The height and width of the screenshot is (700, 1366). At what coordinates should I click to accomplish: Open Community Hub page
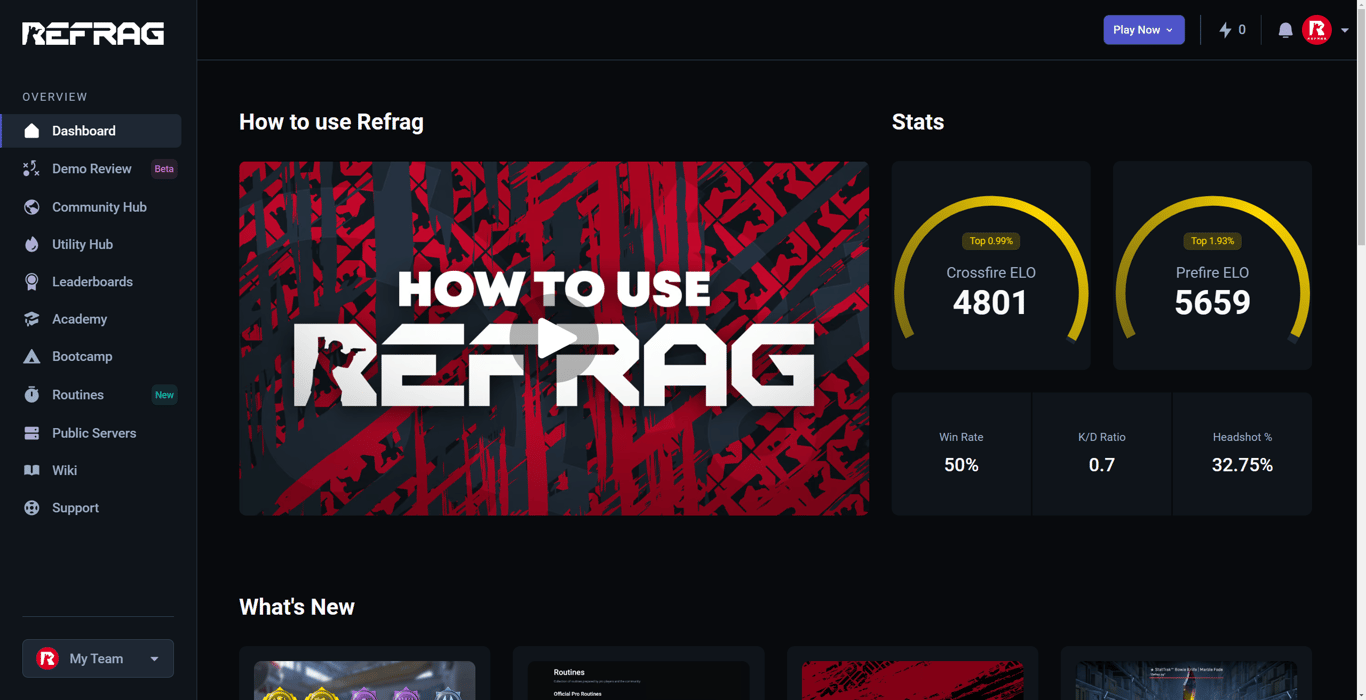click(91, 207)
